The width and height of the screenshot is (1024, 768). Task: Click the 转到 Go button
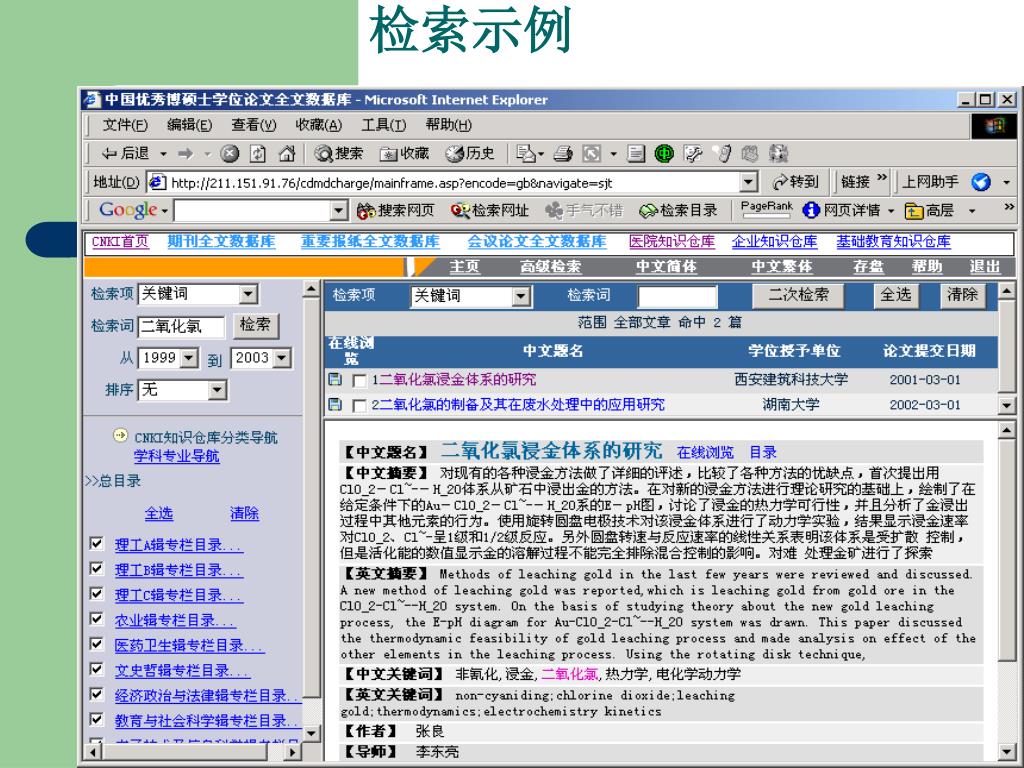[x=795, y=182]
